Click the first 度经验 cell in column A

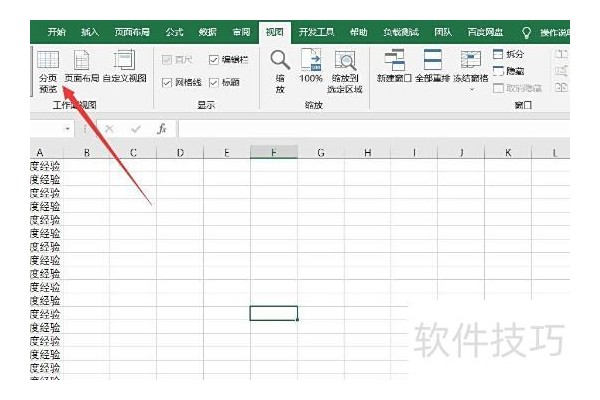coord(46,166)
